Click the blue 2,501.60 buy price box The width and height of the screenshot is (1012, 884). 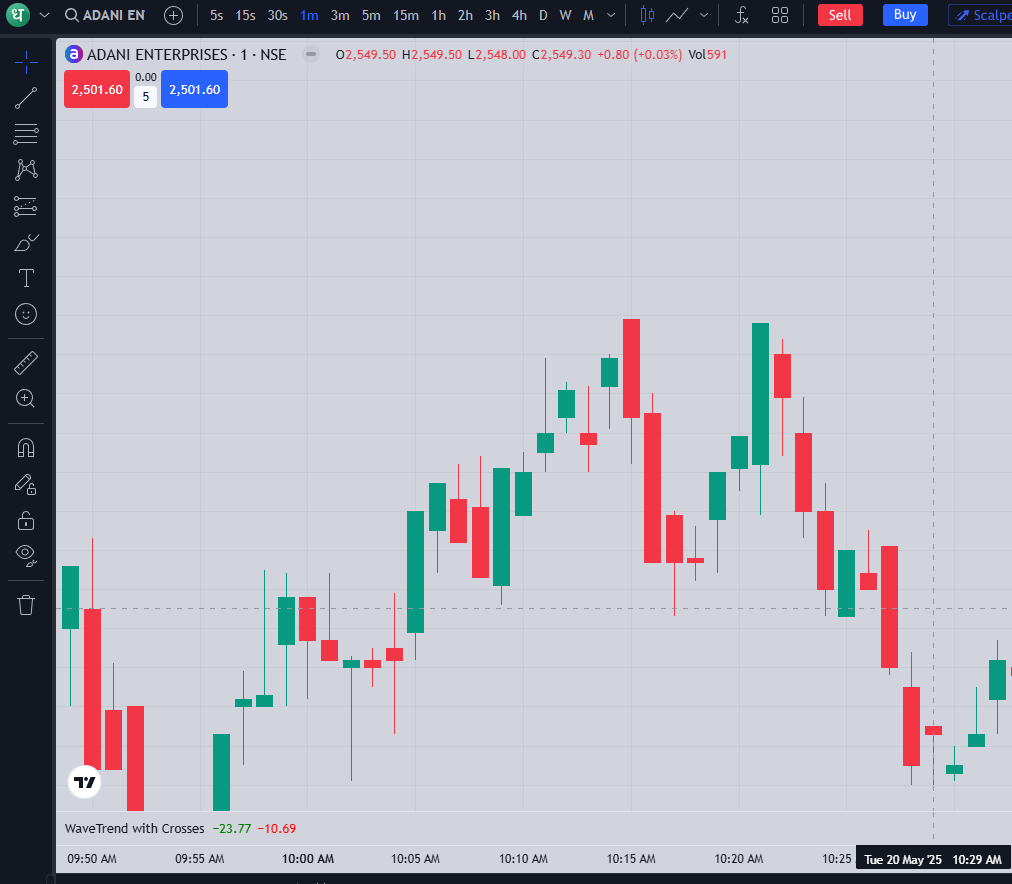coord(194,89)
